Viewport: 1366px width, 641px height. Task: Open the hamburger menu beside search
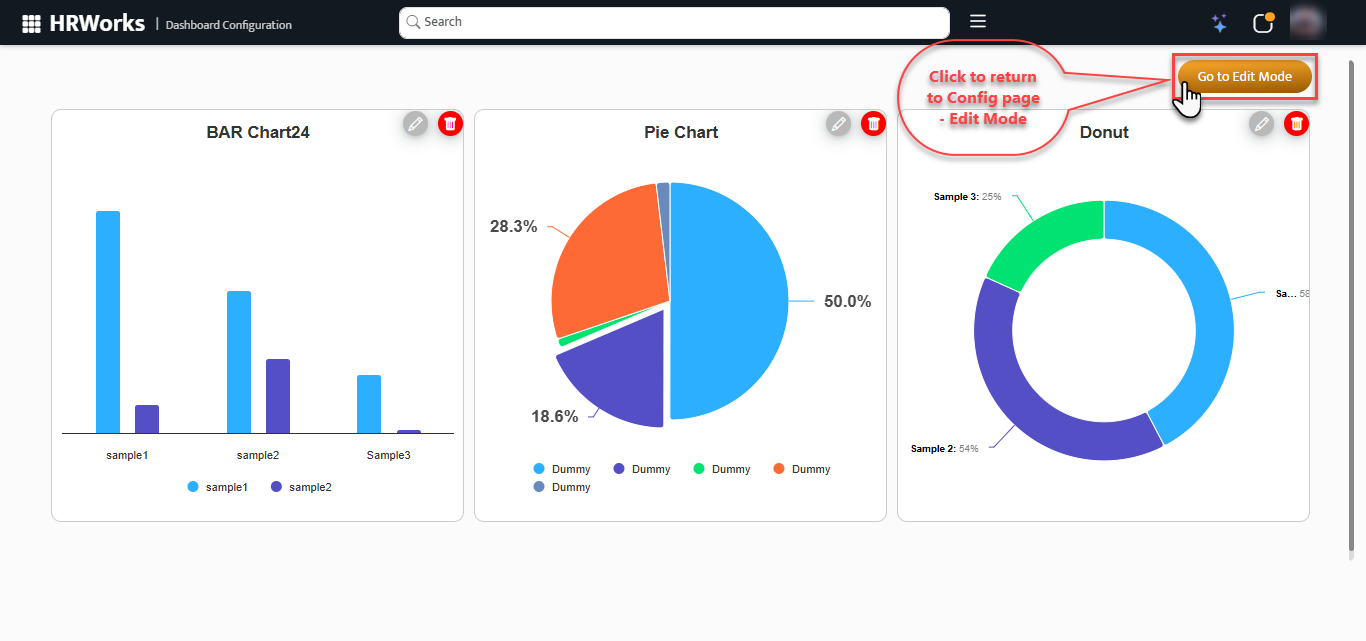[978, 22]
